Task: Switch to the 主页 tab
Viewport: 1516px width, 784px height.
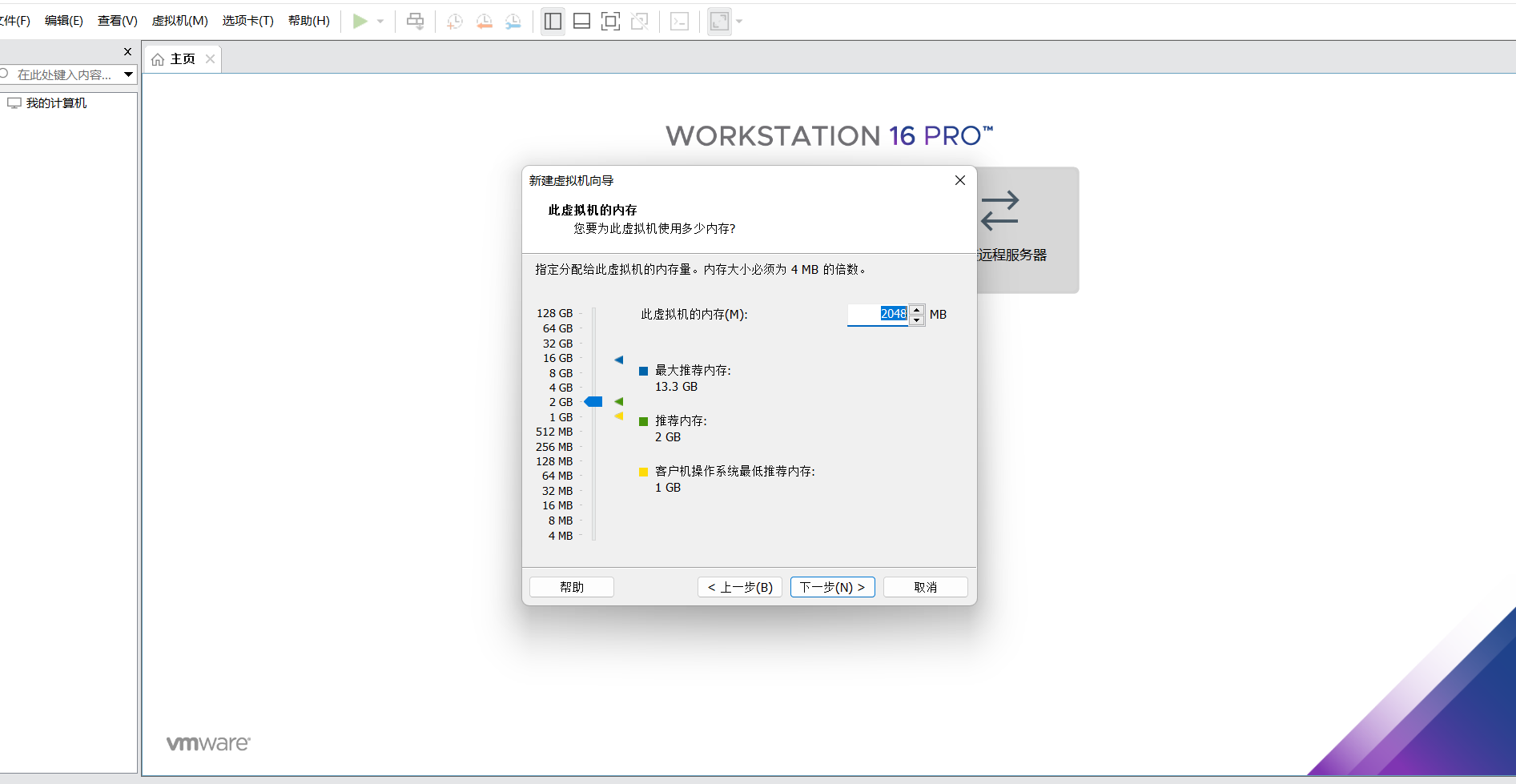Action: click(183, 59)
